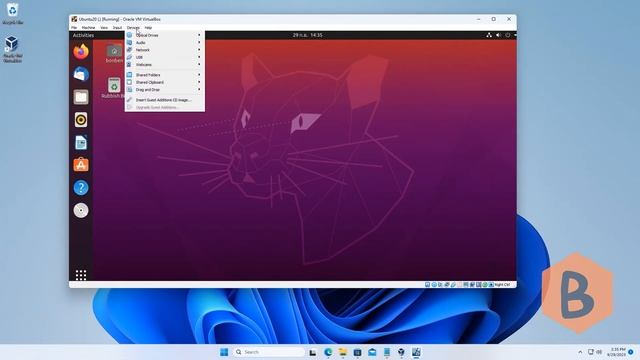Expand the Network submenu
Viewport: 640px width, 360px height.
(x=165, y=50)
